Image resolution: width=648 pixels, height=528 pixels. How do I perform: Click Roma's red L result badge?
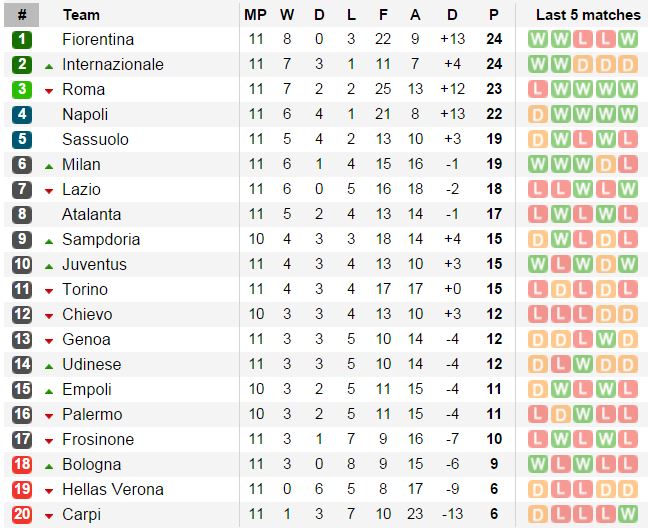(538, 89)
